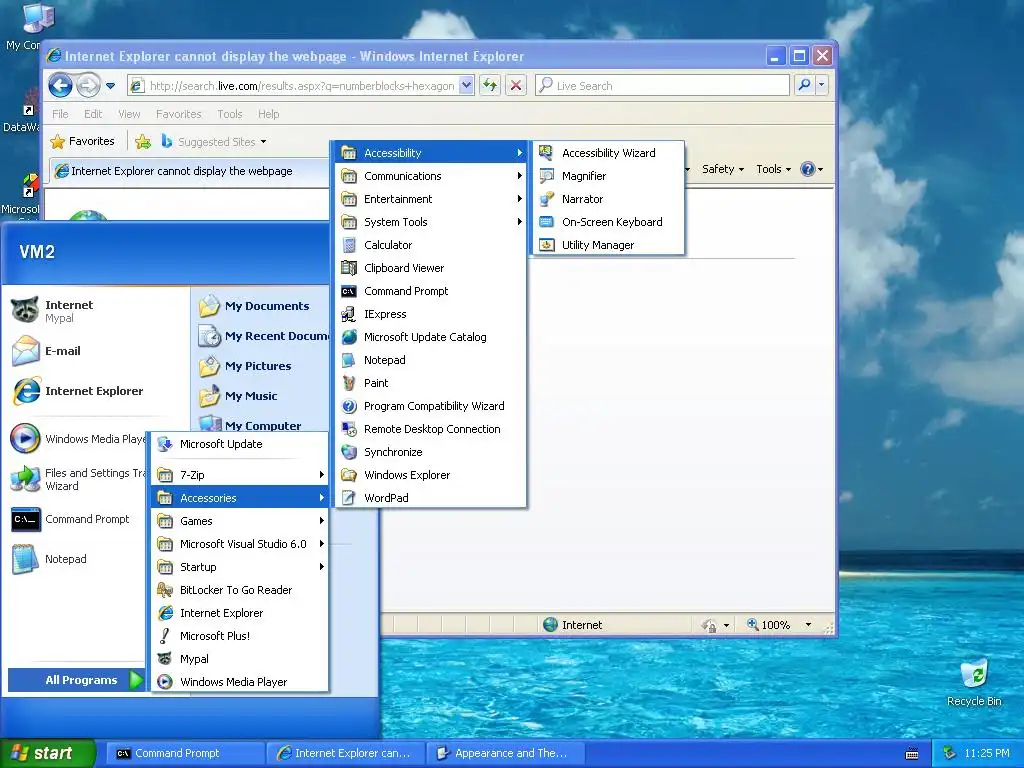Open the View menu in IE
This screenshot has width=1024, height=768.
click(x=129, y=114)
